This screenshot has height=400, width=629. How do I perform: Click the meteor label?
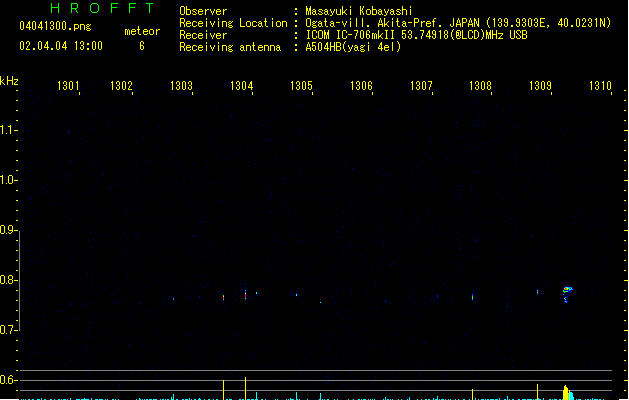point(142,31)
